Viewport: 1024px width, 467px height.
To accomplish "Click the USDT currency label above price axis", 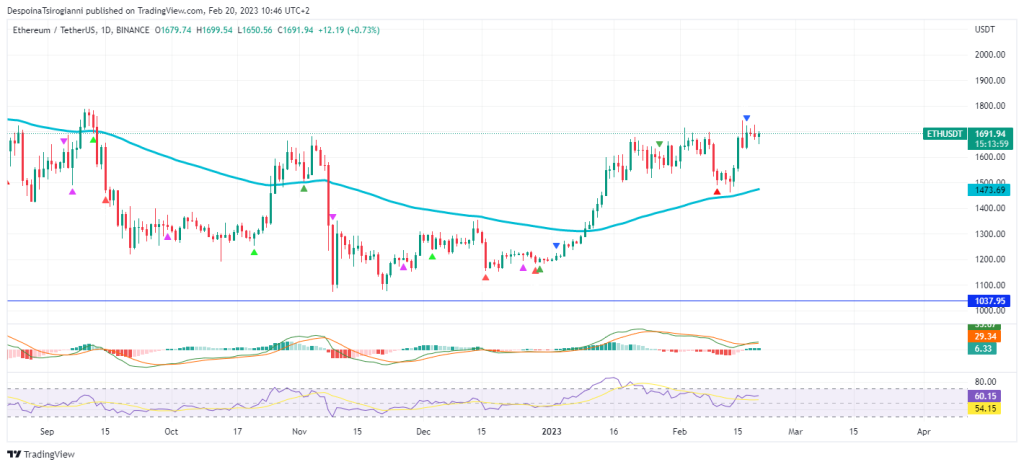I will point(984,30).
